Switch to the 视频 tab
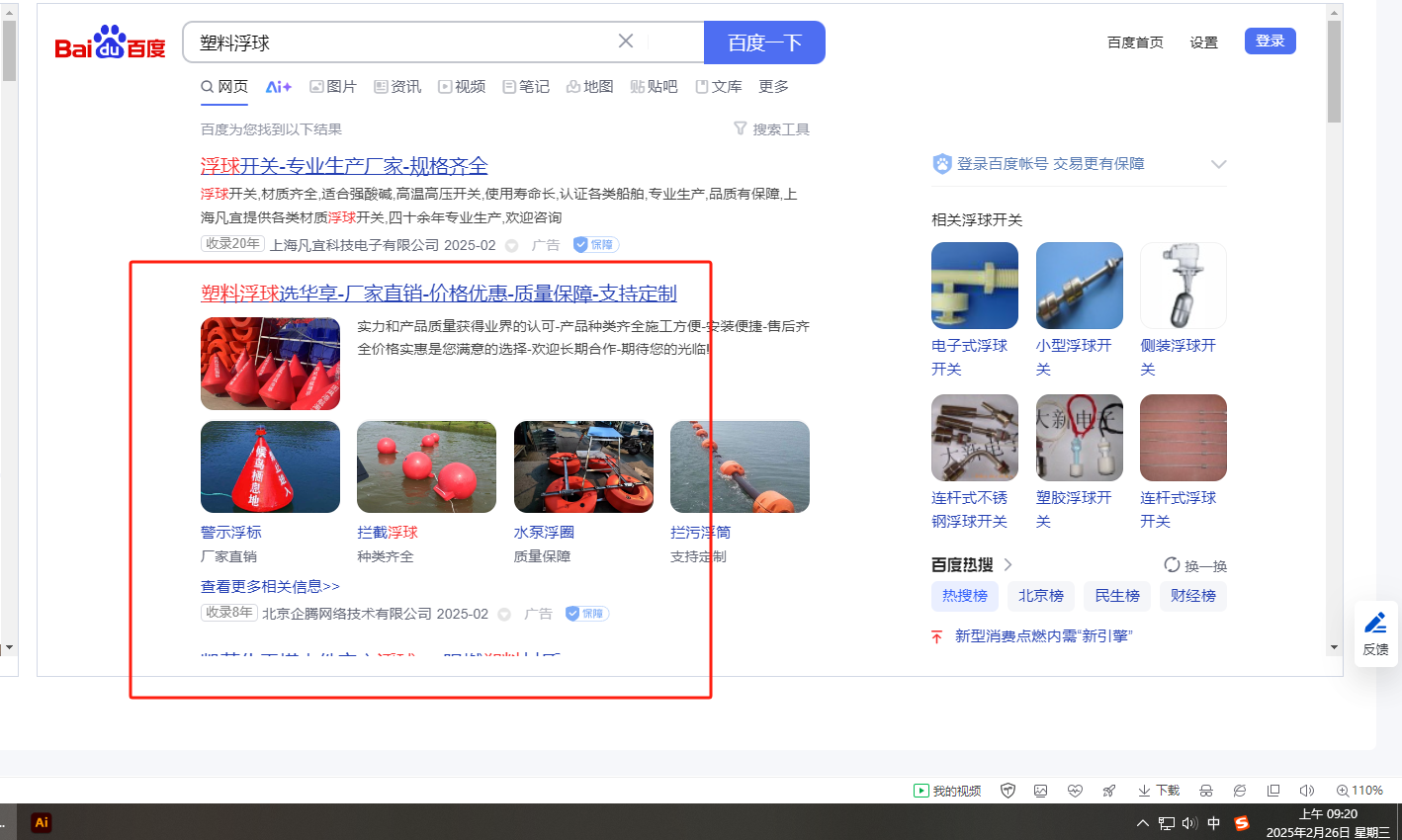This screenshot has width=1402, height=840. pyautogui.click(x=462, y=87)
